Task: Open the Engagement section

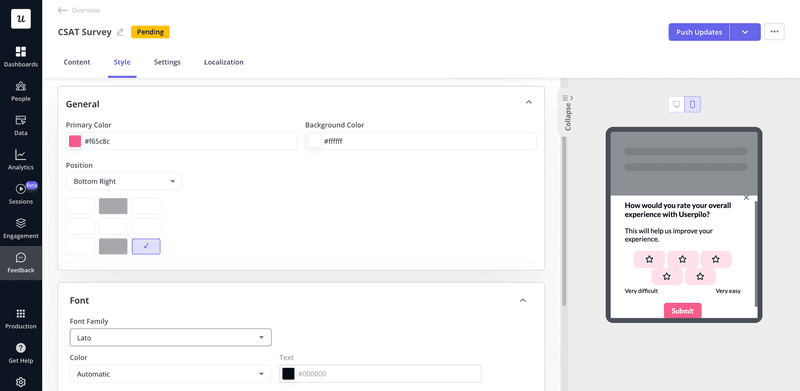Action: point(21,228)
